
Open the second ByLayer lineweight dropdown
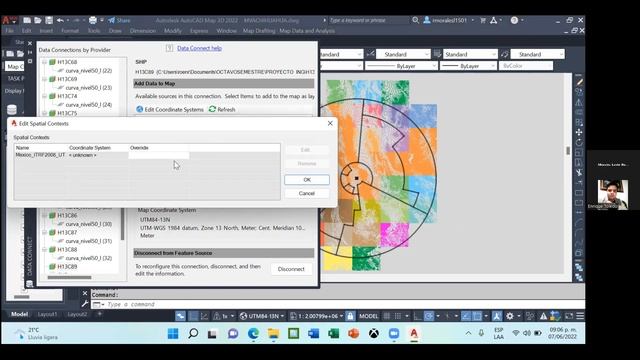[x=468, y=66]
